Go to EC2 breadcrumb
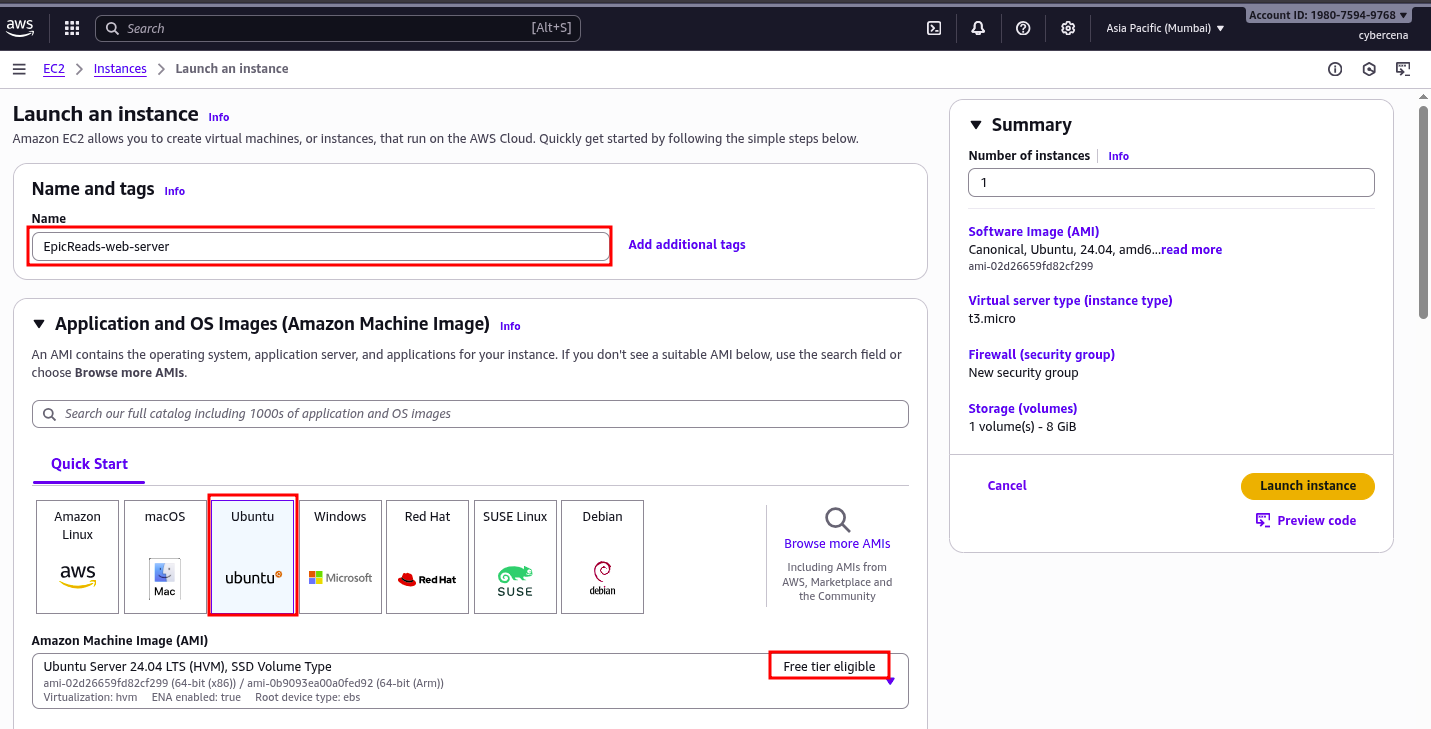 [54, 69]
